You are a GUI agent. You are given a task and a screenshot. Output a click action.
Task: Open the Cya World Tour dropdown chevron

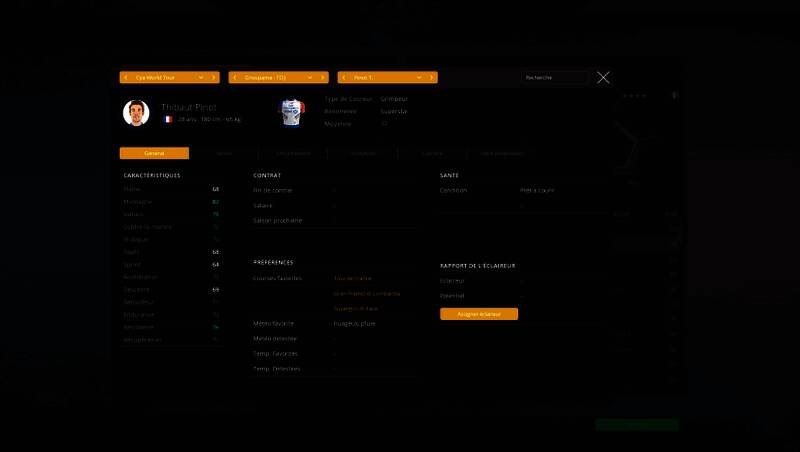213,77
